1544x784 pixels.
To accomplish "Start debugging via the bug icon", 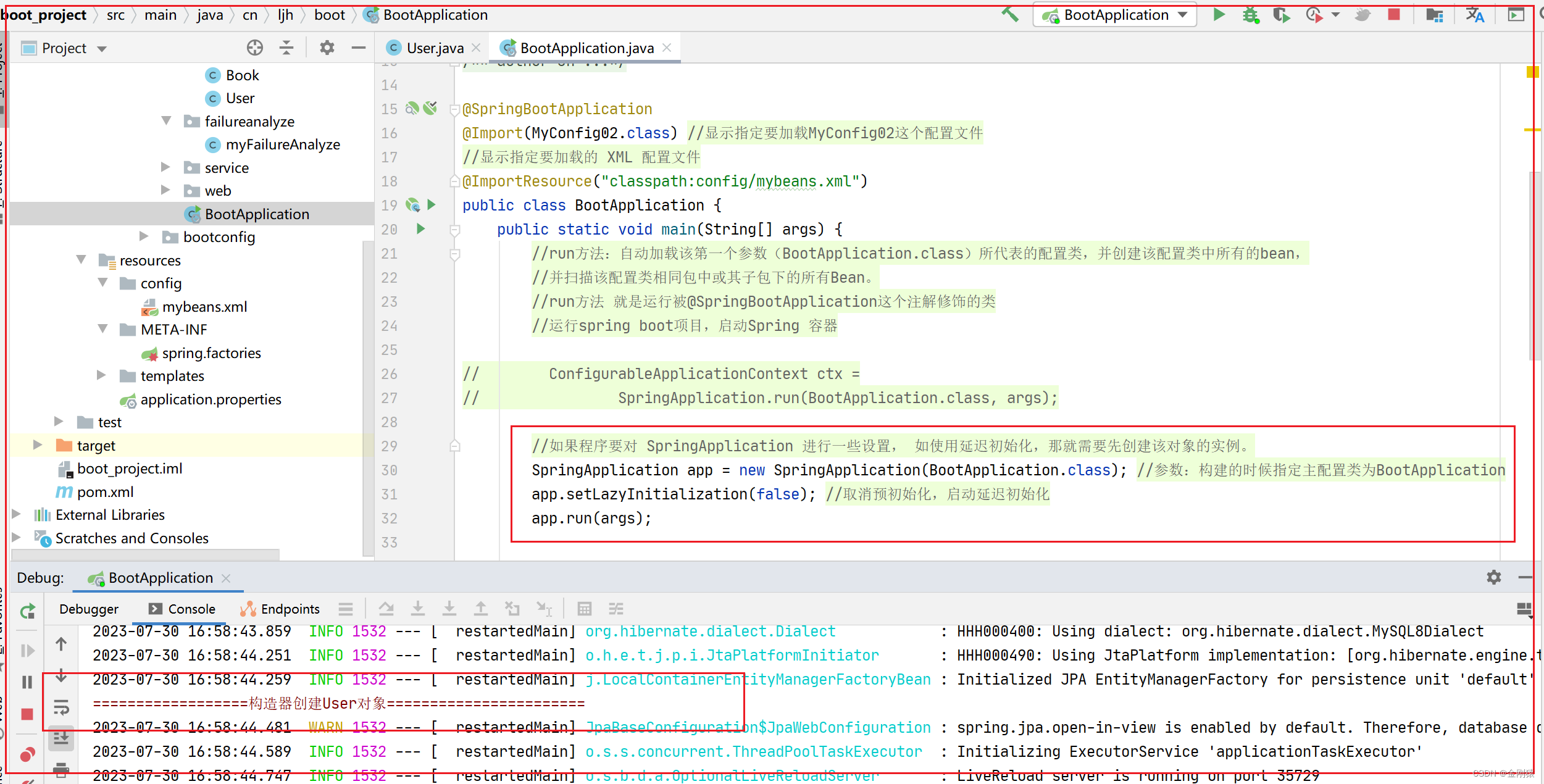I will [1251, 14].
